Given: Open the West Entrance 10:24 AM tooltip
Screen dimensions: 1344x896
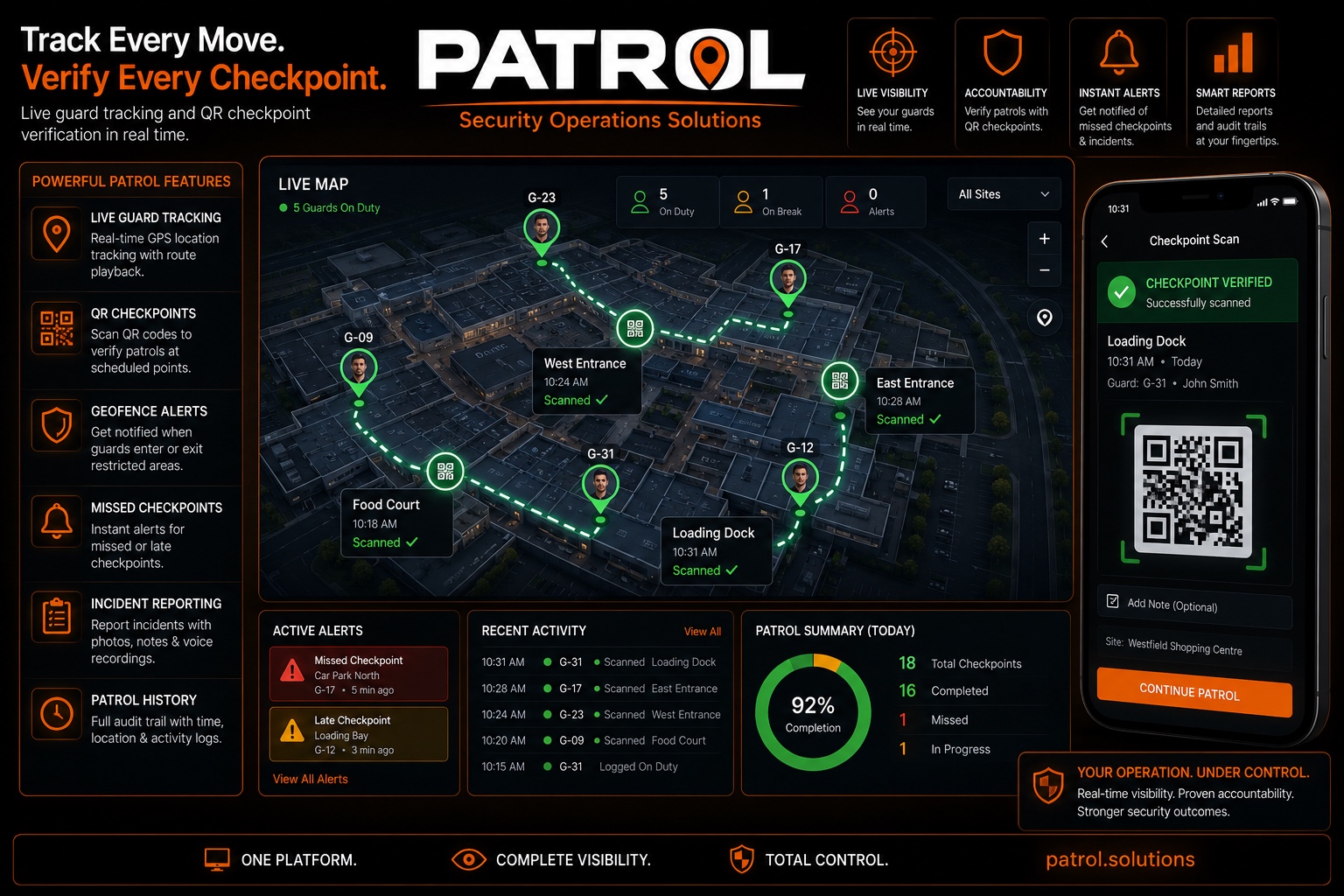Looking at the screenshot, I should 587,381.
